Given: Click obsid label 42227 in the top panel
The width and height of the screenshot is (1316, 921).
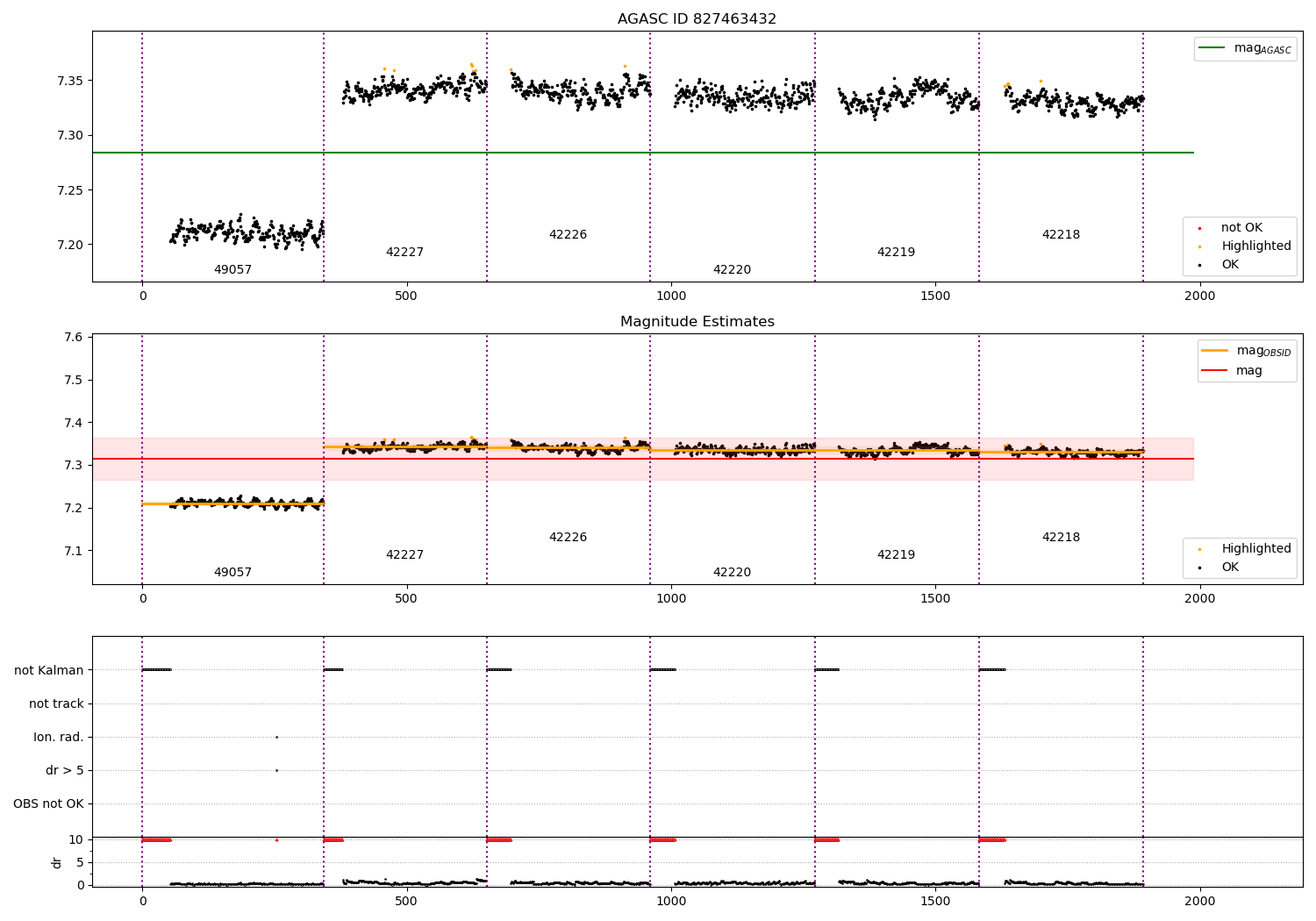Looking at the screenshot, I should point(404,252).
